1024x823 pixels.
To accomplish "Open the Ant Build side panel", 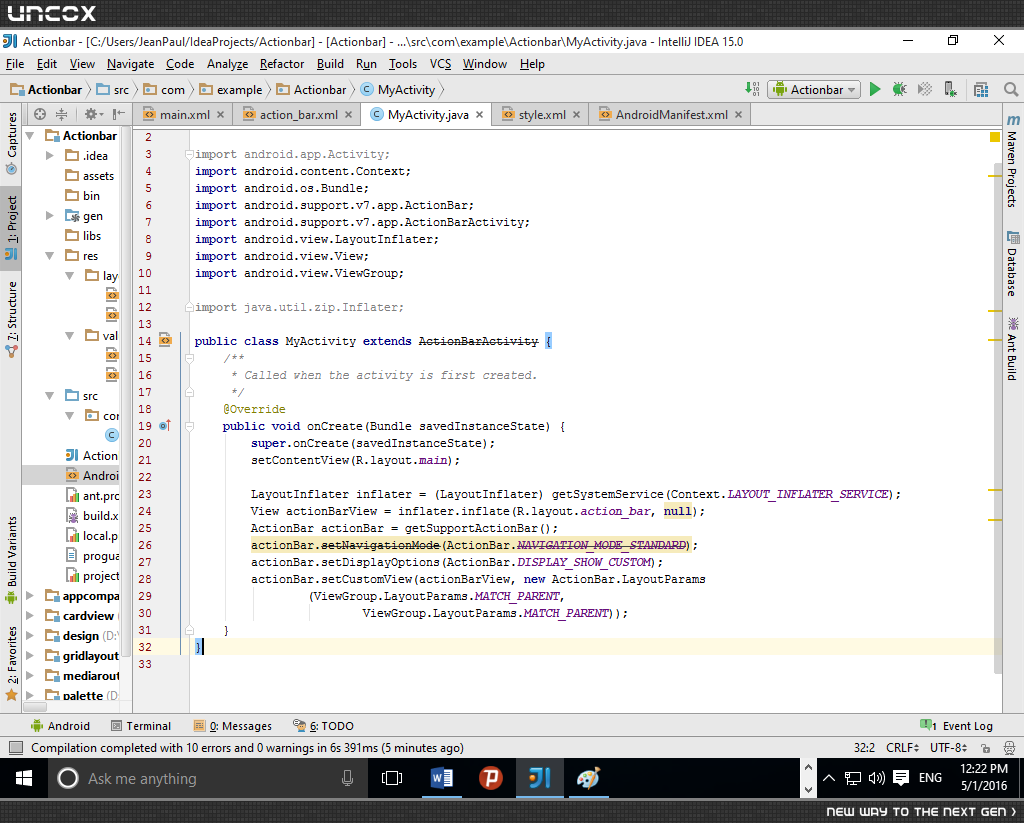I will pyautogui.click(x=1012, y=348).
